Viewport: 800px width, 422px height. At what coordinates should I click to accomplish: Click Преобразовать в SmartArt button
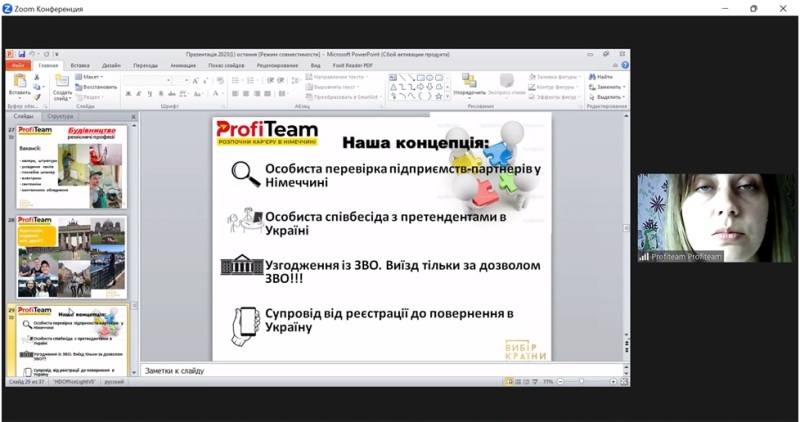click(x=344, y=97)
